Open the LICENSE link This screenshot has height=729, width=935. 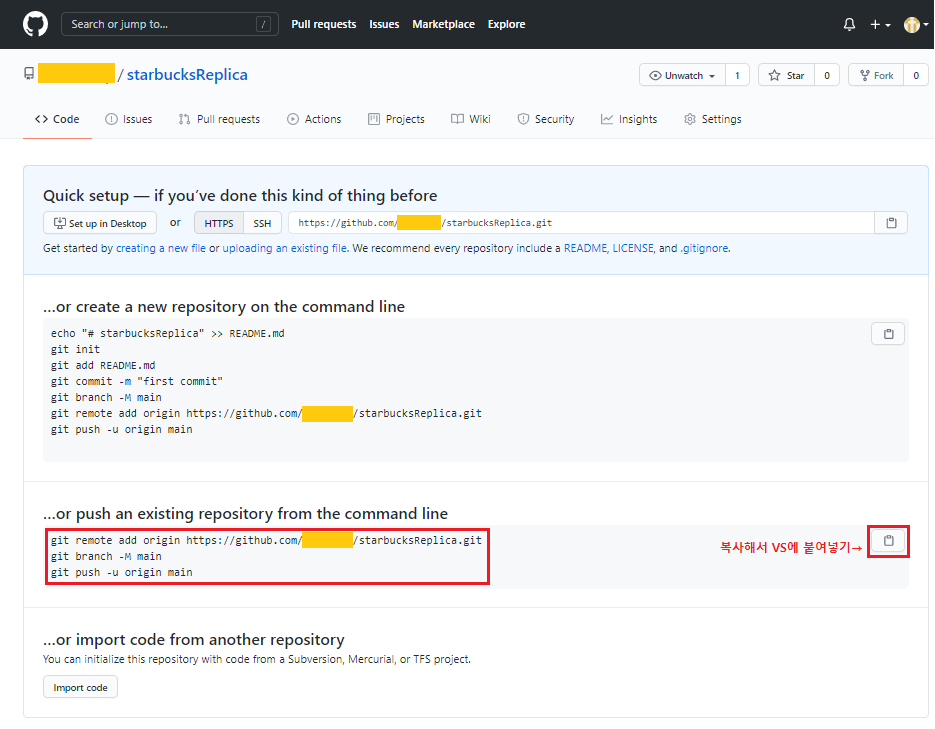tap(633, 248)
